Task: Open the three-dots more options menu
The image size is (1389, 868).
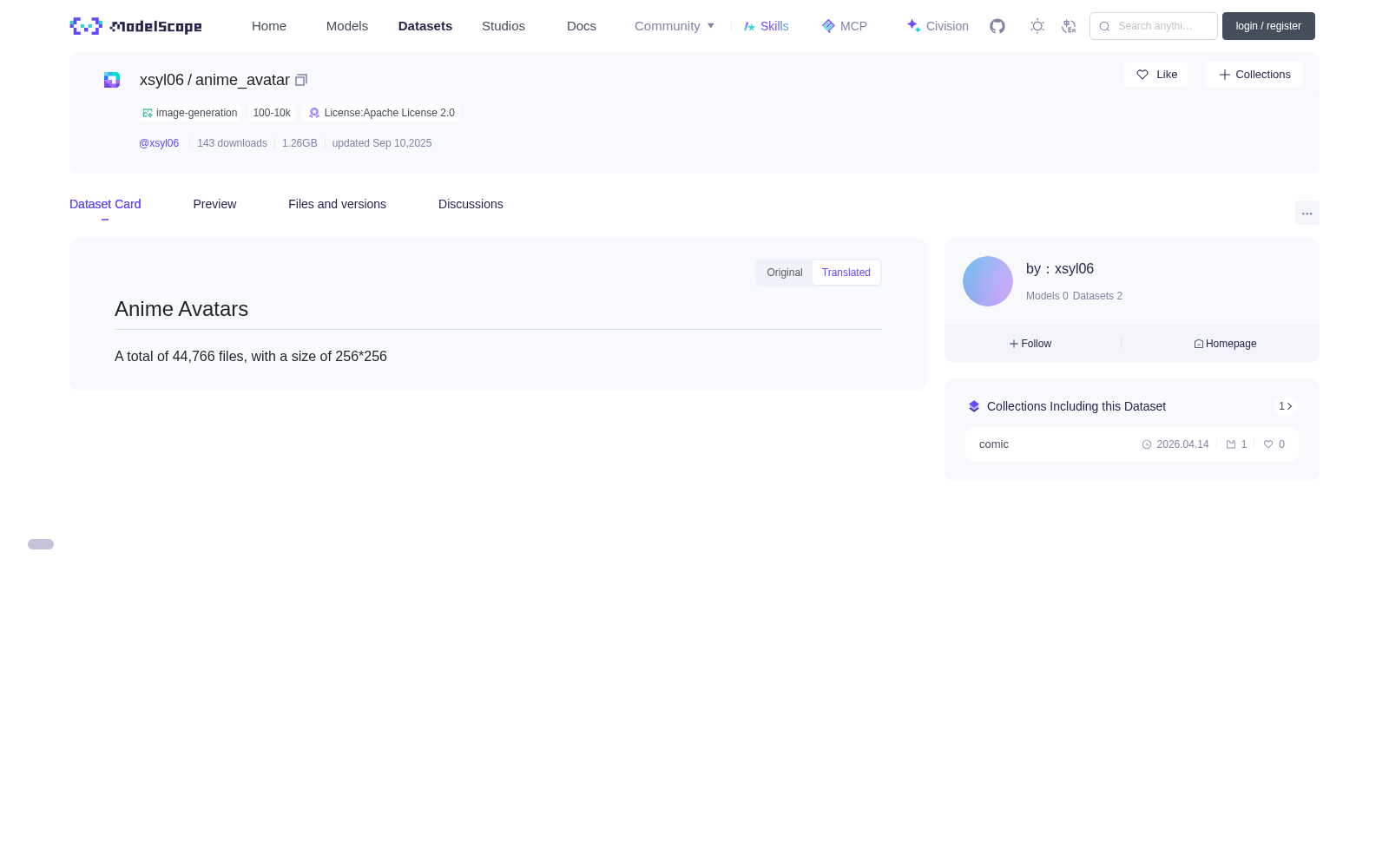Action: tap(1307, 213)
